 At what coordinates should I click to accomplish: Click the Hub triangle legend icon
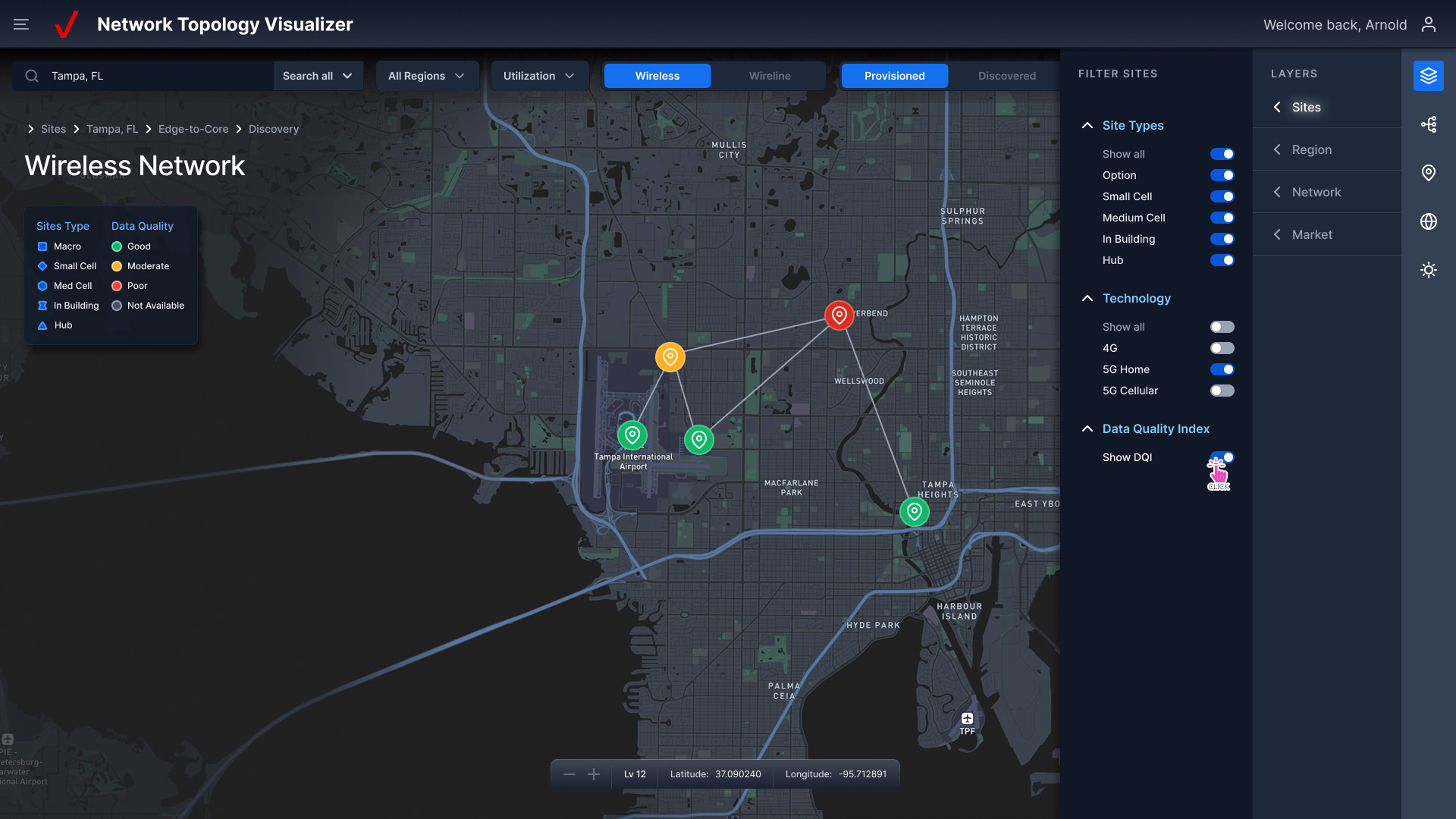click(x=42, y=325)
